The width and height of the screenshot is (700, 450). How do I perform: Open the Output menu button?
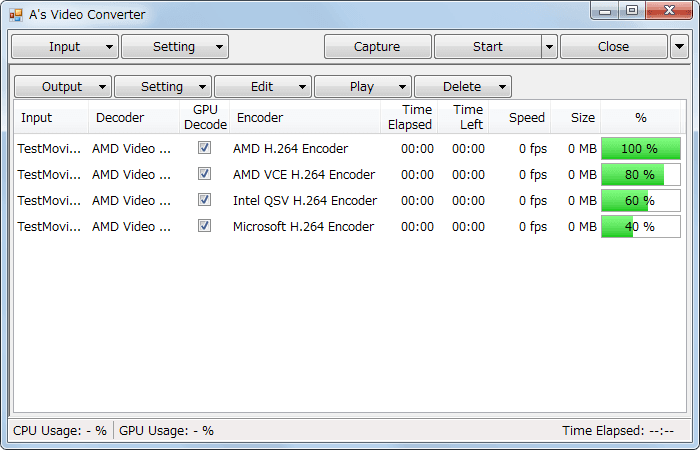pos(62,87)
